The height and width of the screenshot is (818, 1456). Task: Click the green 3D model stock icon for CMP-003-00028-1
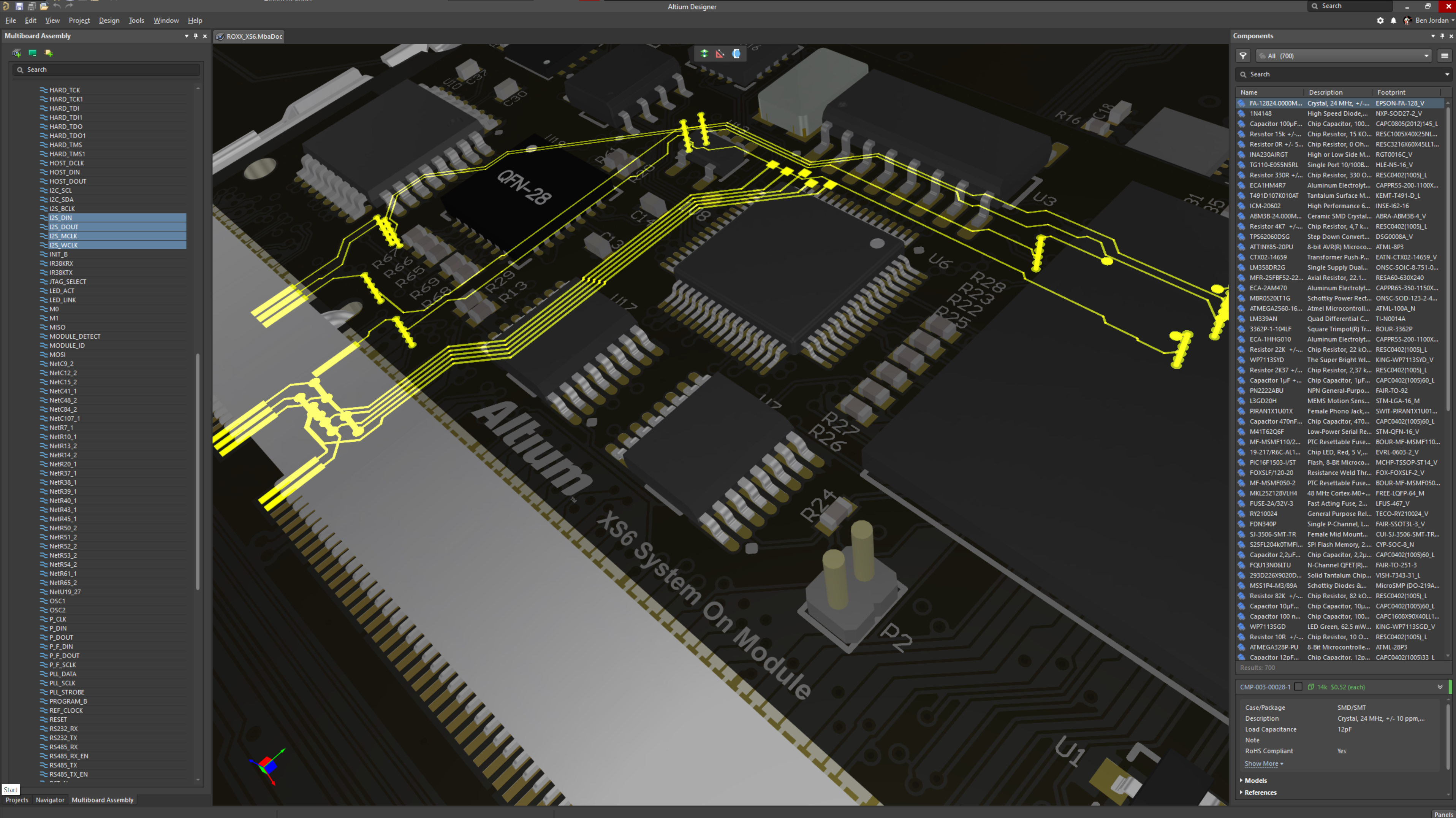click(x=1311, y=687)
